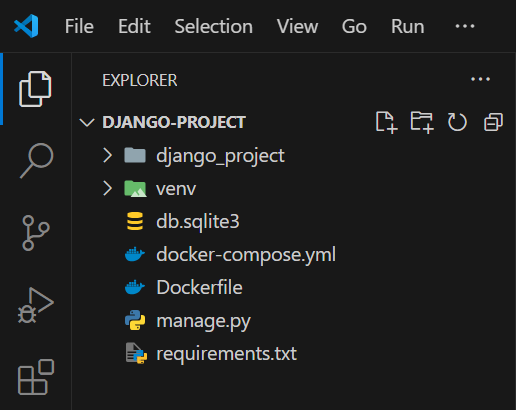Create a new folder in DJANGO-PROJECT
Screen dimensions: 516x410
(x=422, y=122)
